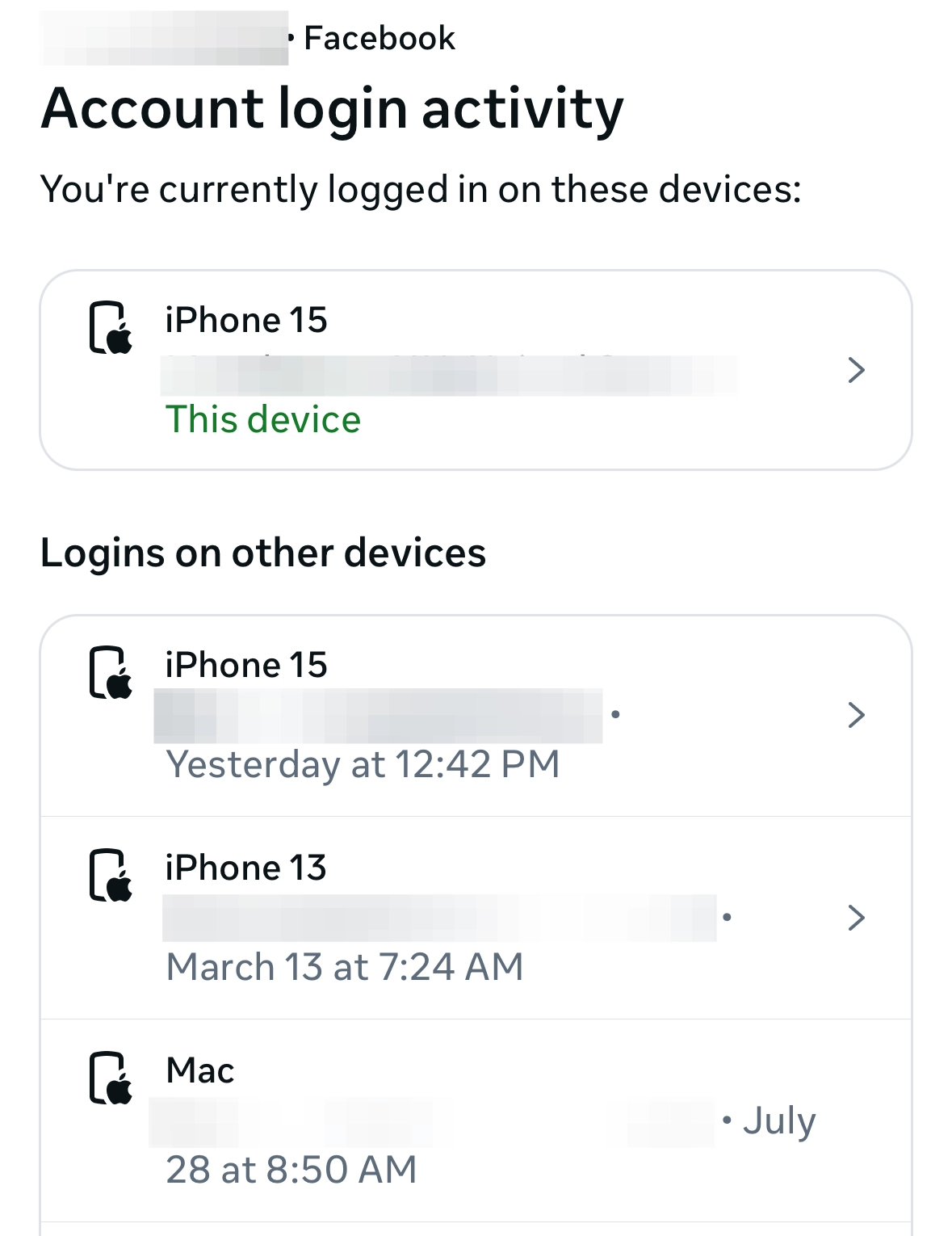Screen dimensions: 952x1236
Task: Tap the green "This device" label
Action: (263, 420)
